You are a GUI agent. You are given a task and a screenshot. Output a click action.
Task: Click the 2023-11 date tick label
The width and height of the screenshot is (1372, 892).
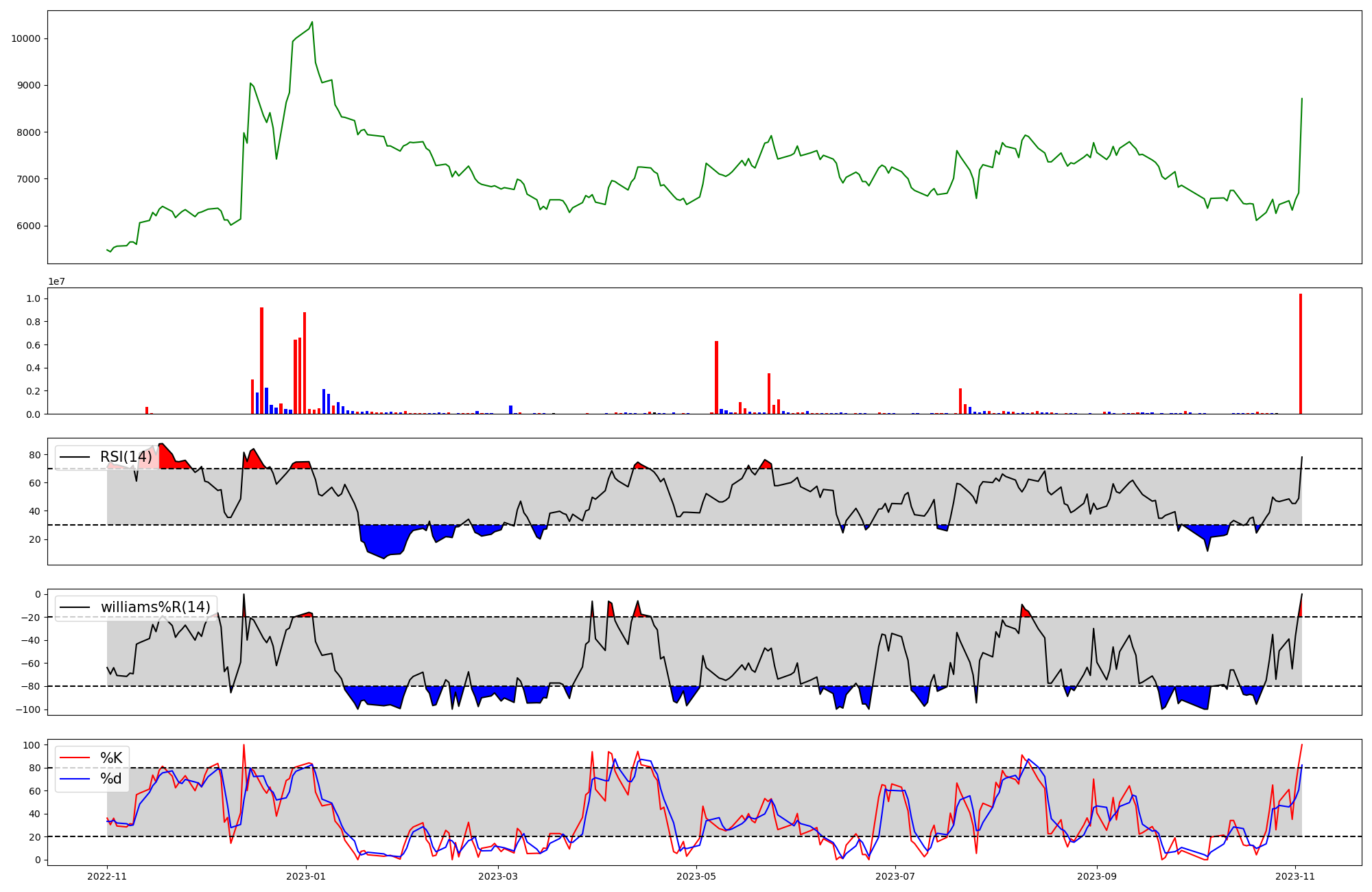(1295, 876)
